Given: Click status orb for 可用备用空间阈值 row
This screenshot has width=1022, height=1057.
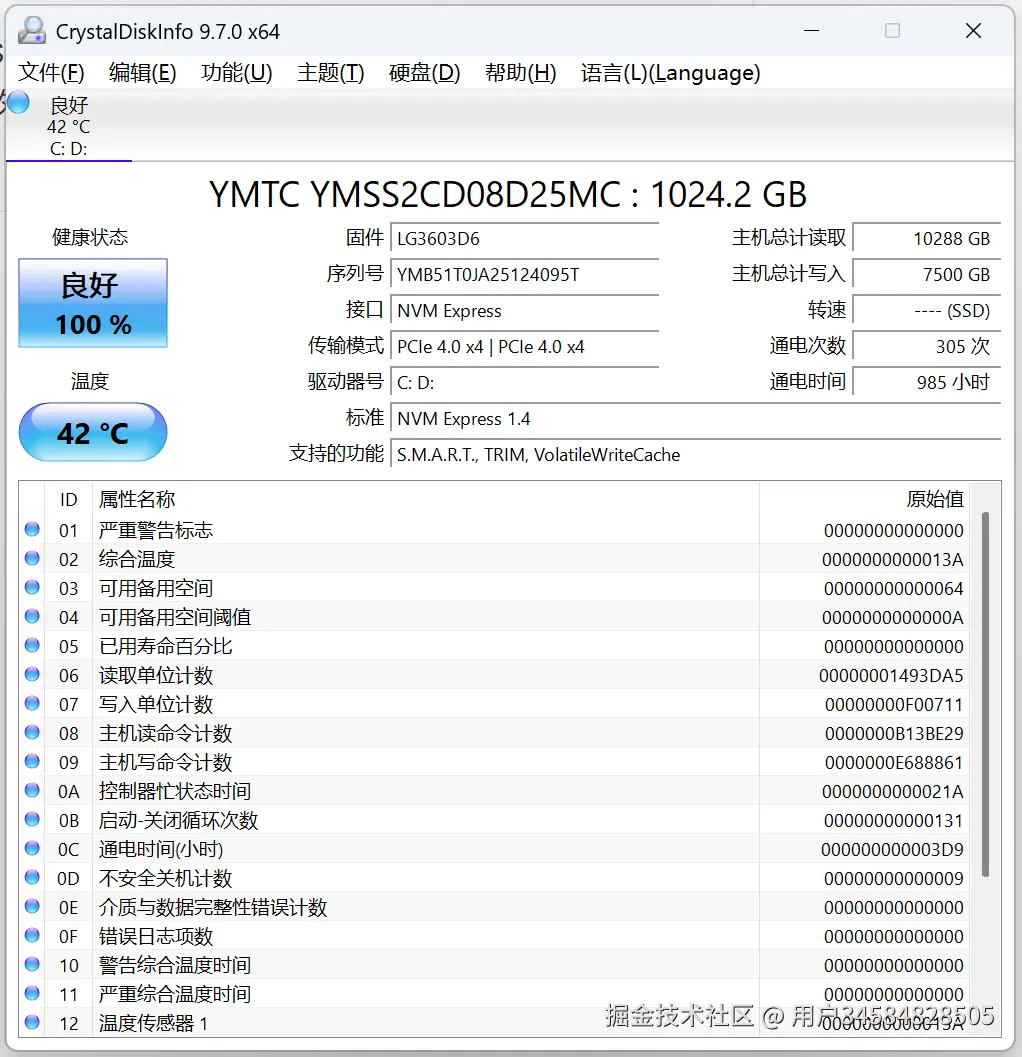Looking at the screenshot, I should [x=32, y=616].
